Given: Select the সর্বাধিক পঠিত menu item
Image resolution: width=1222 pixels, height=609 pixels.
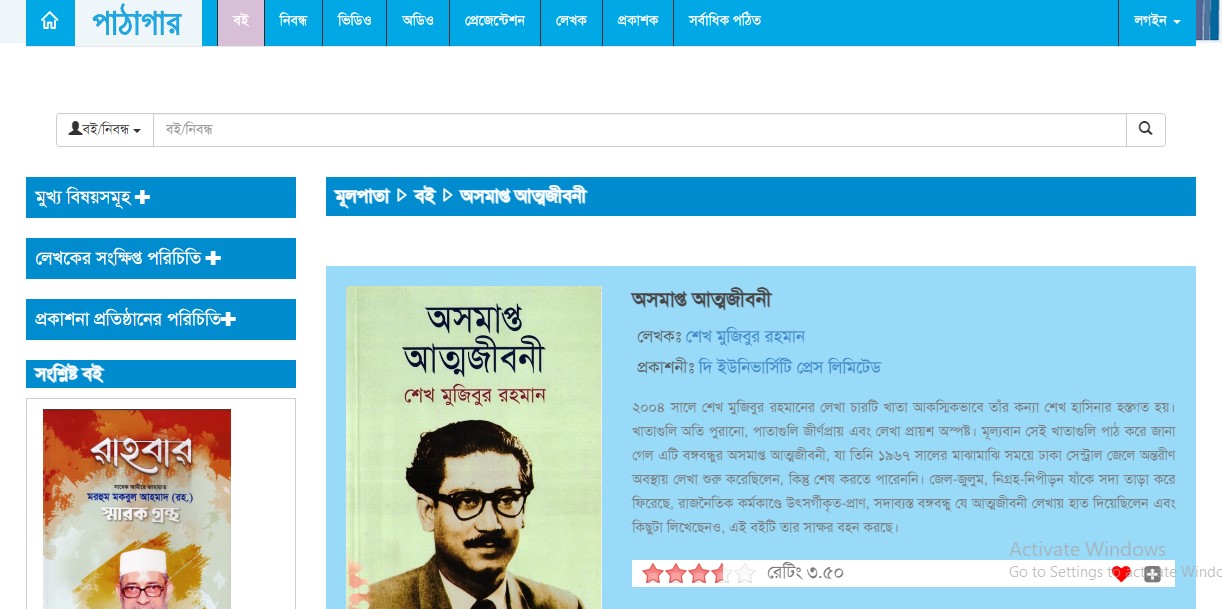Looking at the screenshot, I should [725, 21].
